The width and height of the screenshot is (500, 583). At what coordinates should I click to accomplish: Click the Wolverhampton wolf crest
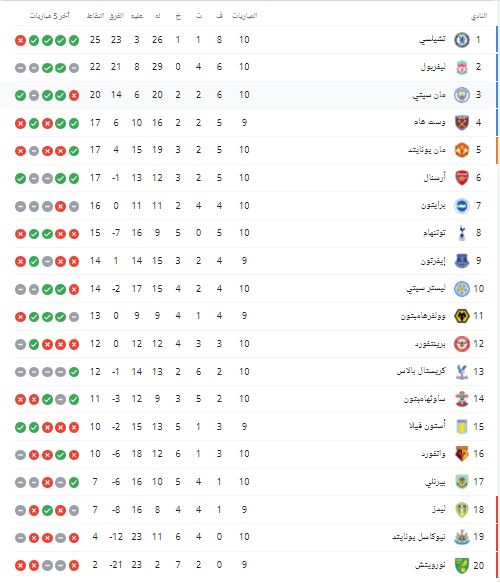point(462,316)
